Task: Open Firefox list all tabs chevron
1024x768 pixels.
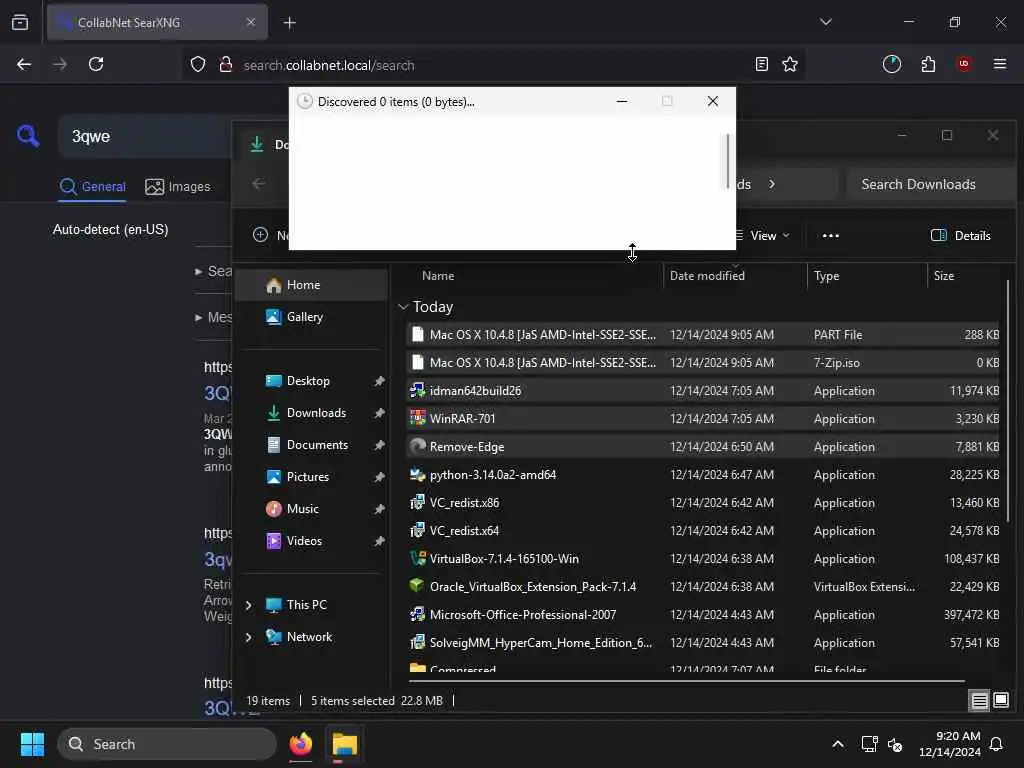Action: pyautogui.click(x=825, y=22)
